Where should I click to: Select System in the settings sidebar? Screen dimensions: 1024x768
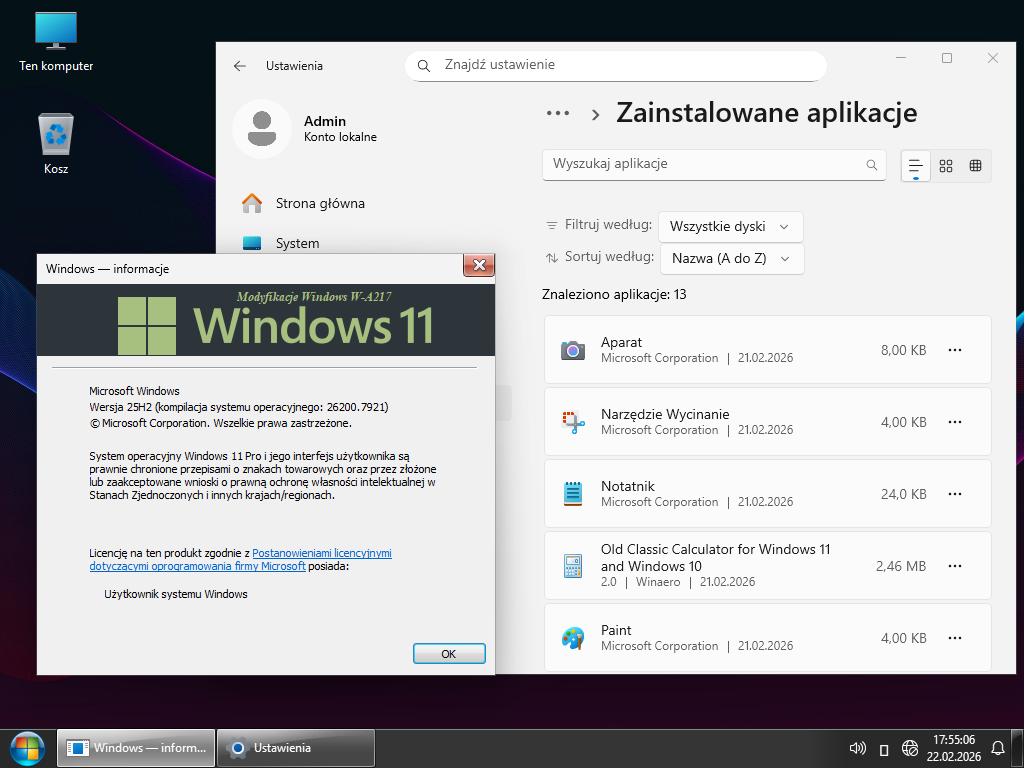click(297, 244)
